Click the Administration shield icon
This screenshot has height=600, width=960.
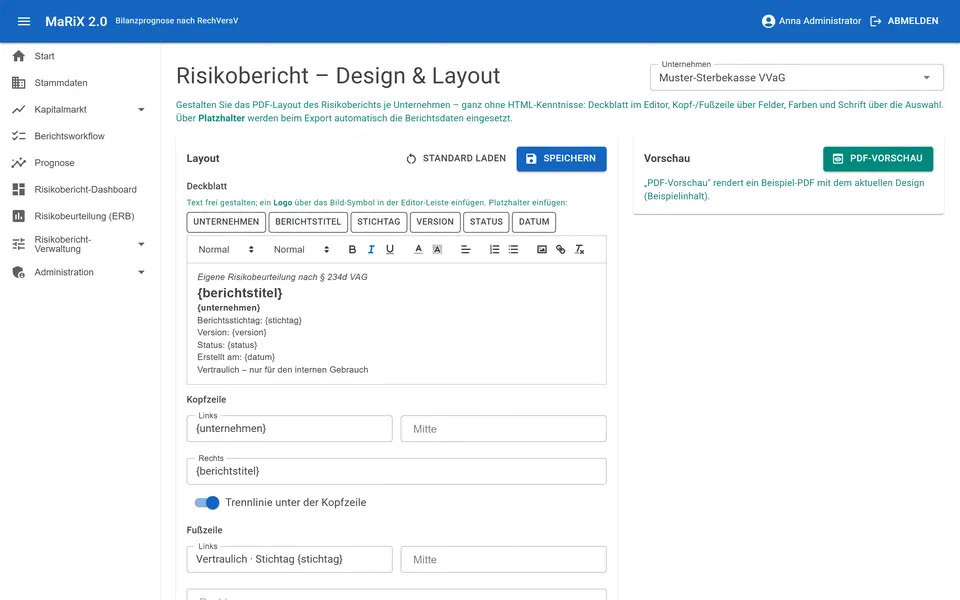(19, 272)
